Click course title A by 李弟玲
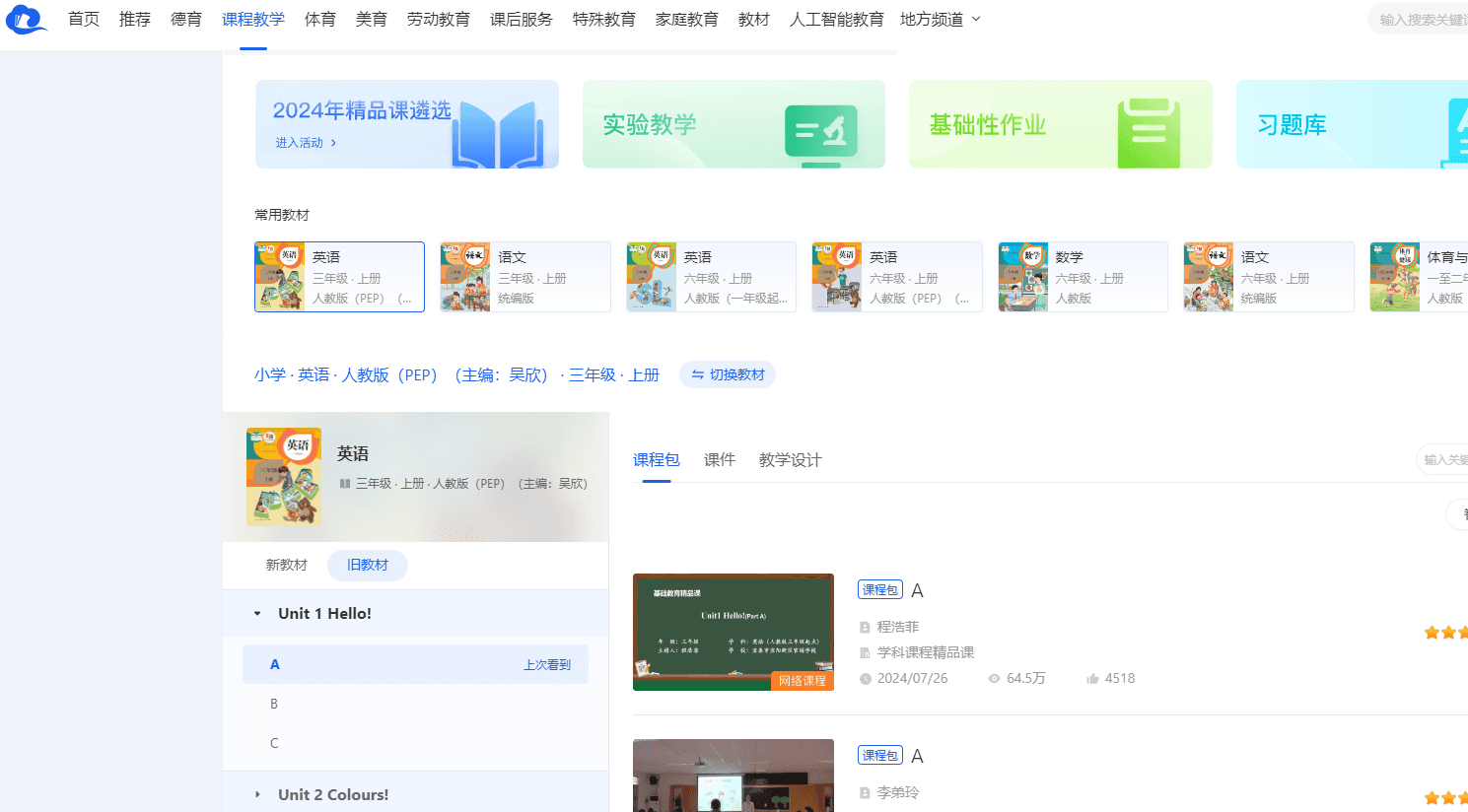The image size is (1468, 812). pyautogui.click(x=917, y=756)
